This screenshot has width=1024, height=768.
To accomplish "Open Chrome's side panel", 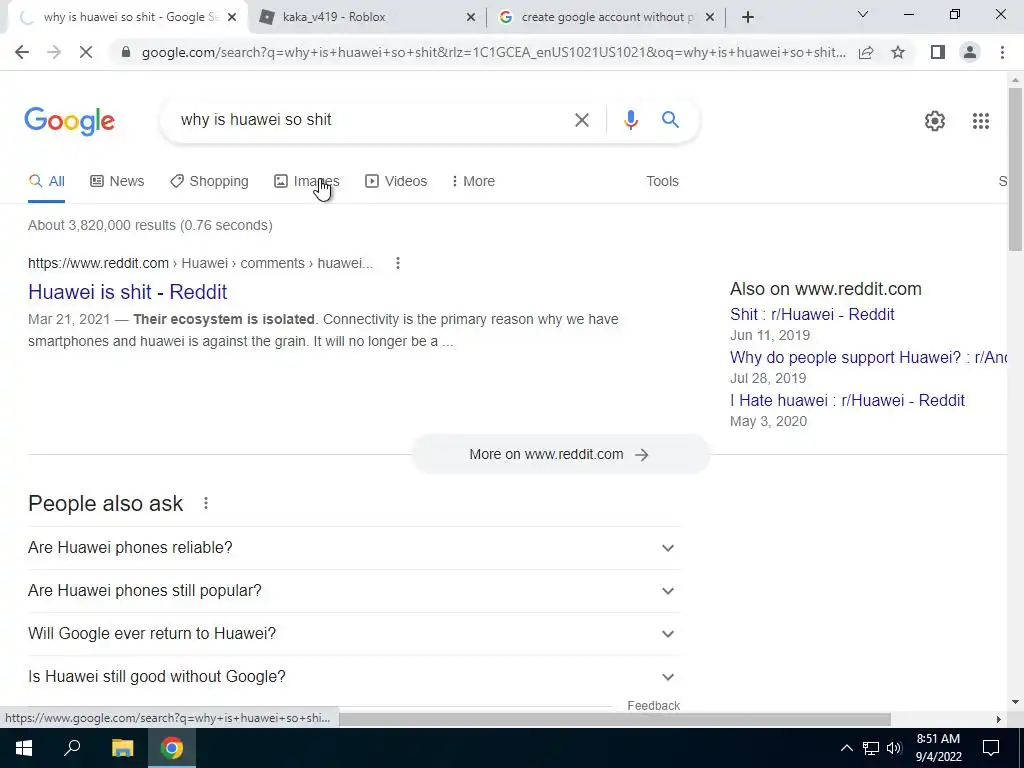I will point(937,52).
